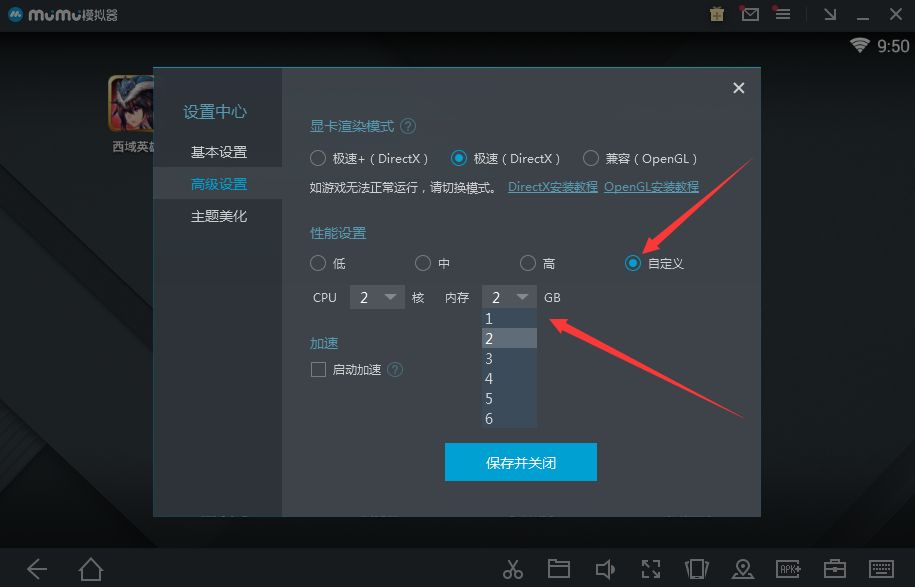Open the 西域英雄 game app thumbnail
The height and width of the screenshot is (587, 915).
point(131,103)
